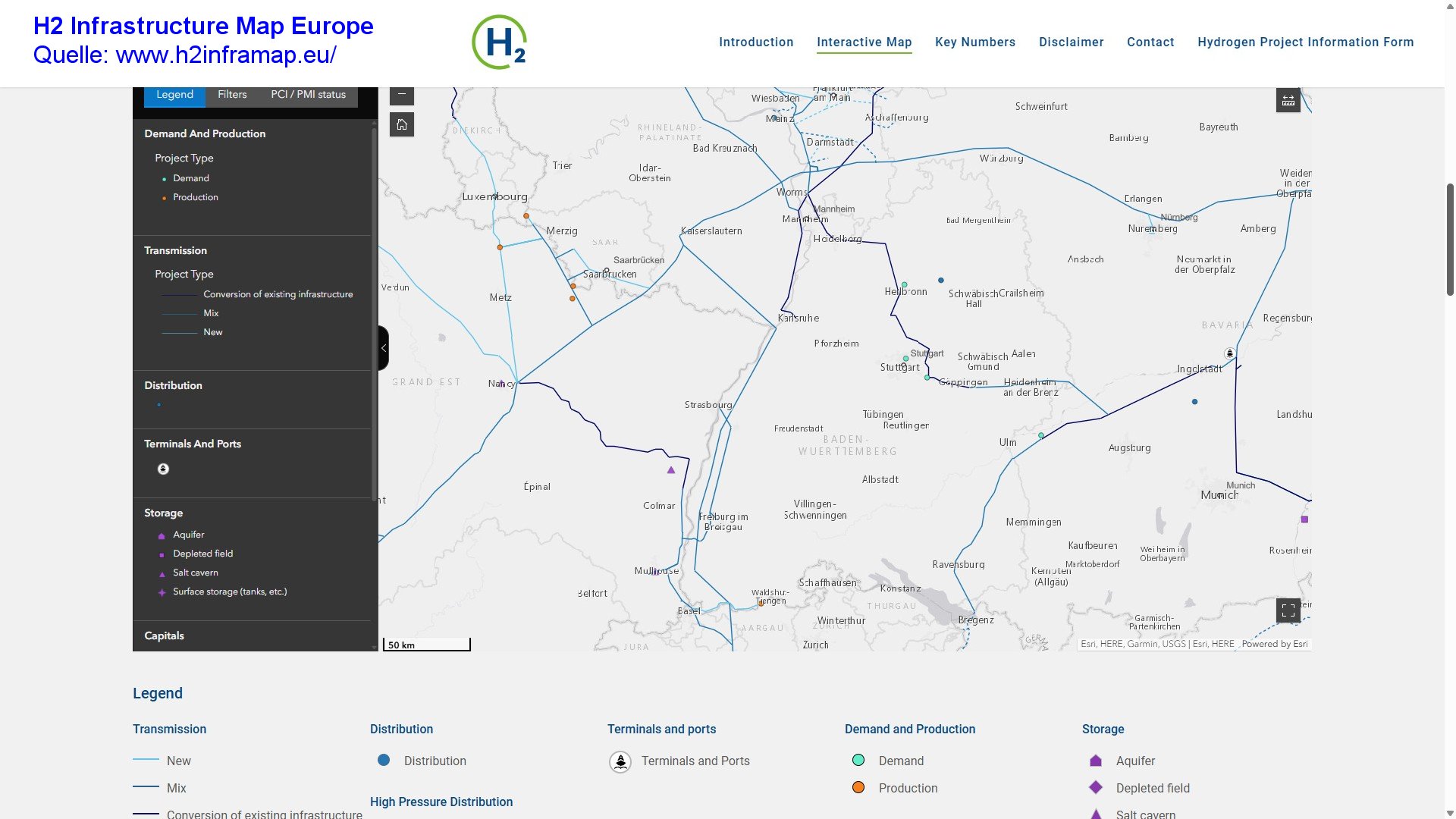This screenshot has height=819, width=1456.
Task: Click the page vertical scrollbar
Action: [1450, 239]
